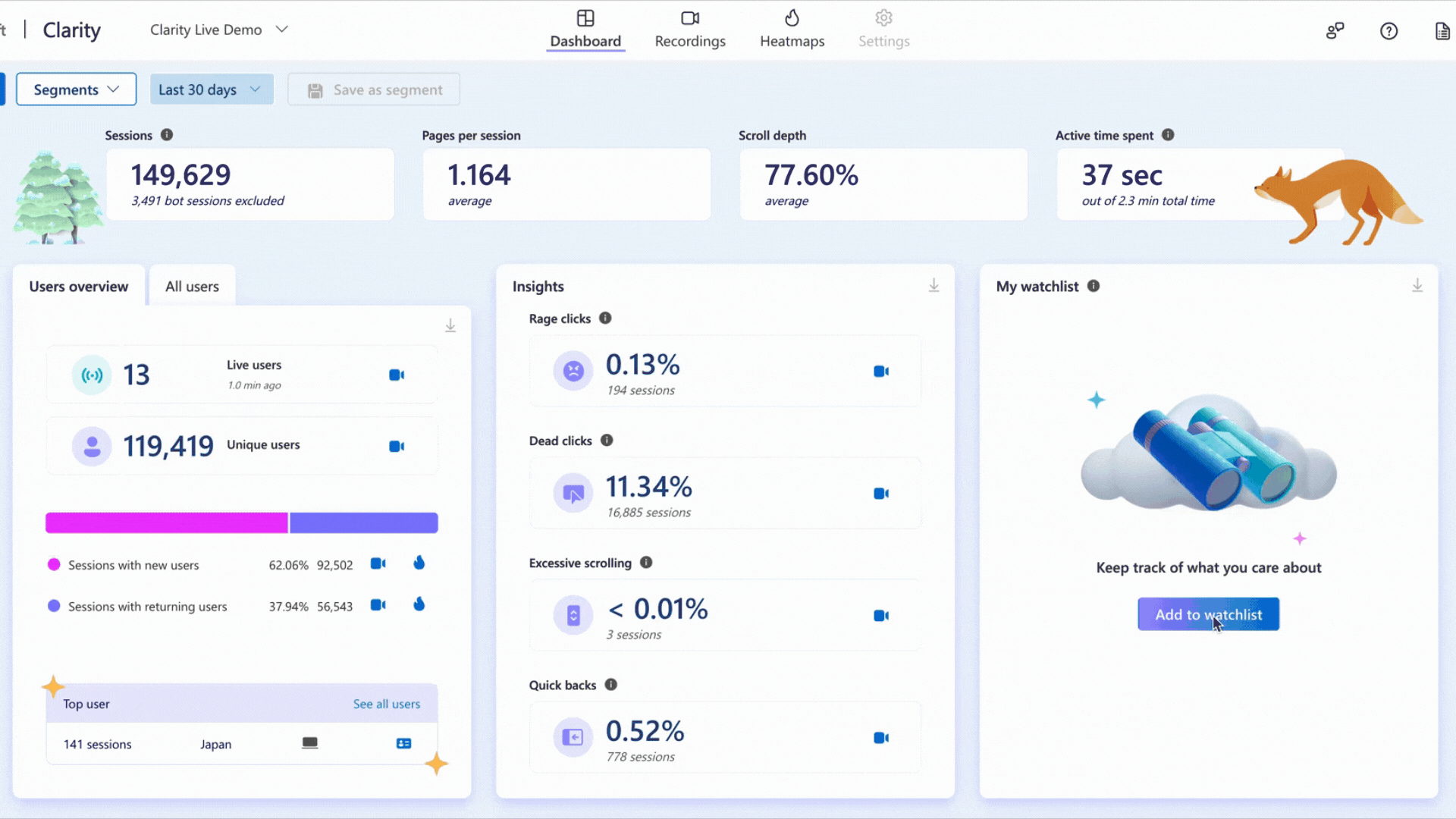Show info tooltip for My watchlist

click(x=1094, y=286)
